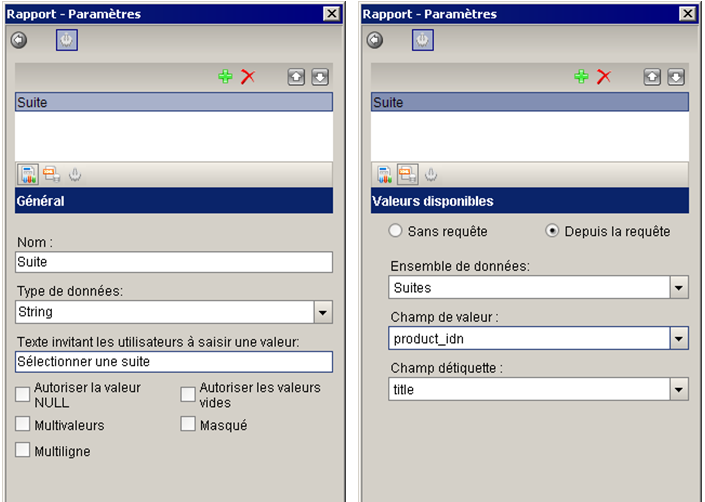The height and width of the screenshot is (502, 705).
Task: Enable 'Autoriser la valeur NULL' checkbox
Action: point(23,394)
